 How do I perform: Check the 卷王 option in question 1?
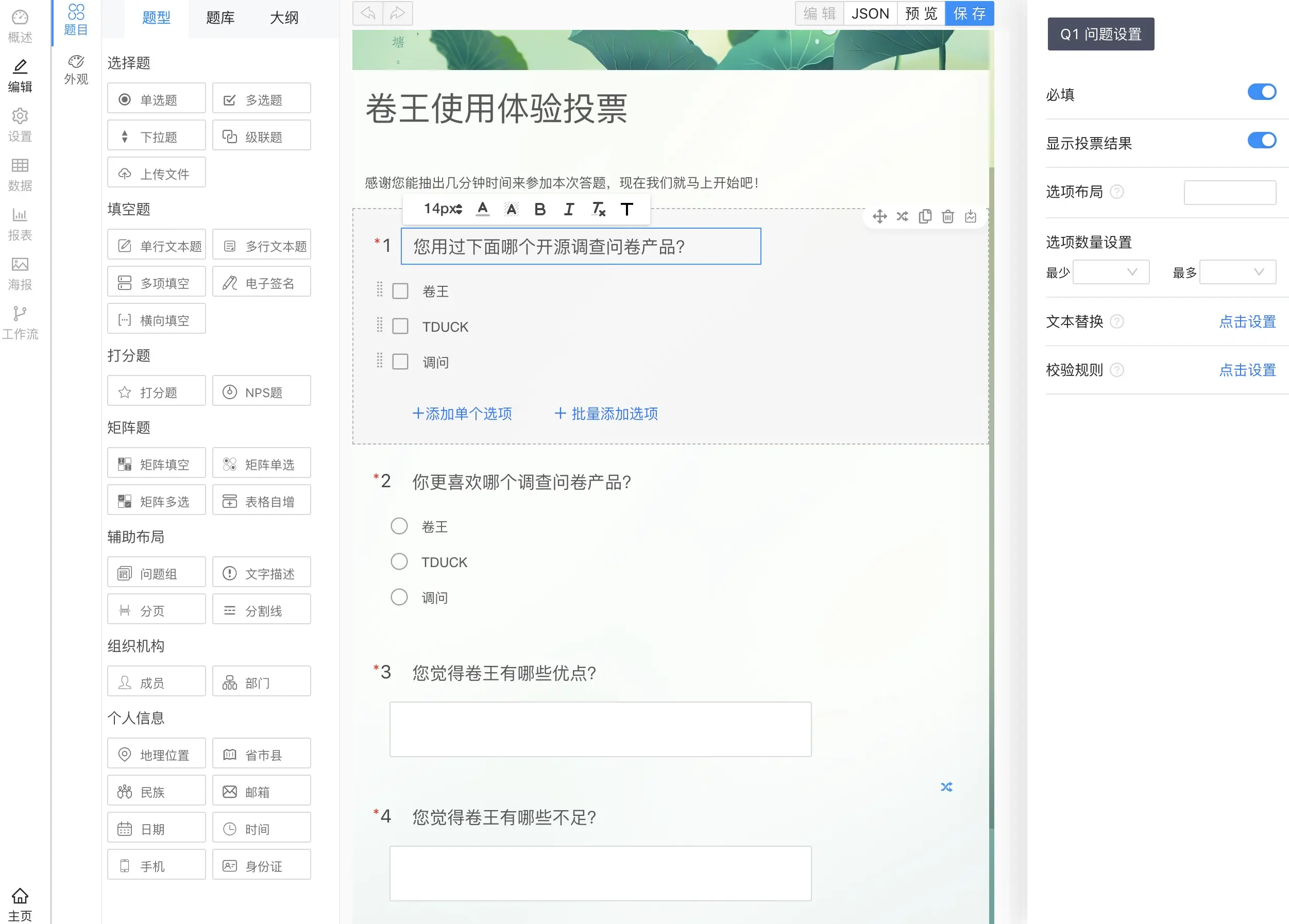[400, 291]
